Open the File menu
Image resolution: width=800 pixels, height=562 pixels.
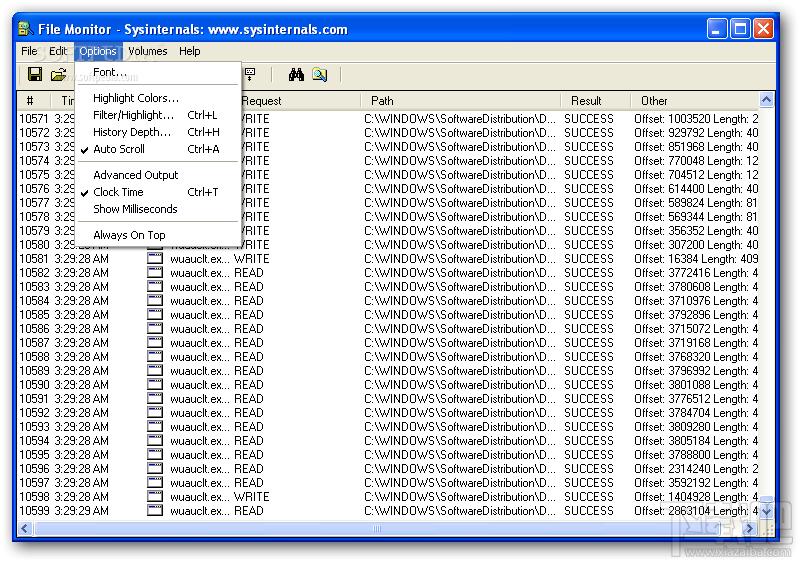click(x=29, y=51)
